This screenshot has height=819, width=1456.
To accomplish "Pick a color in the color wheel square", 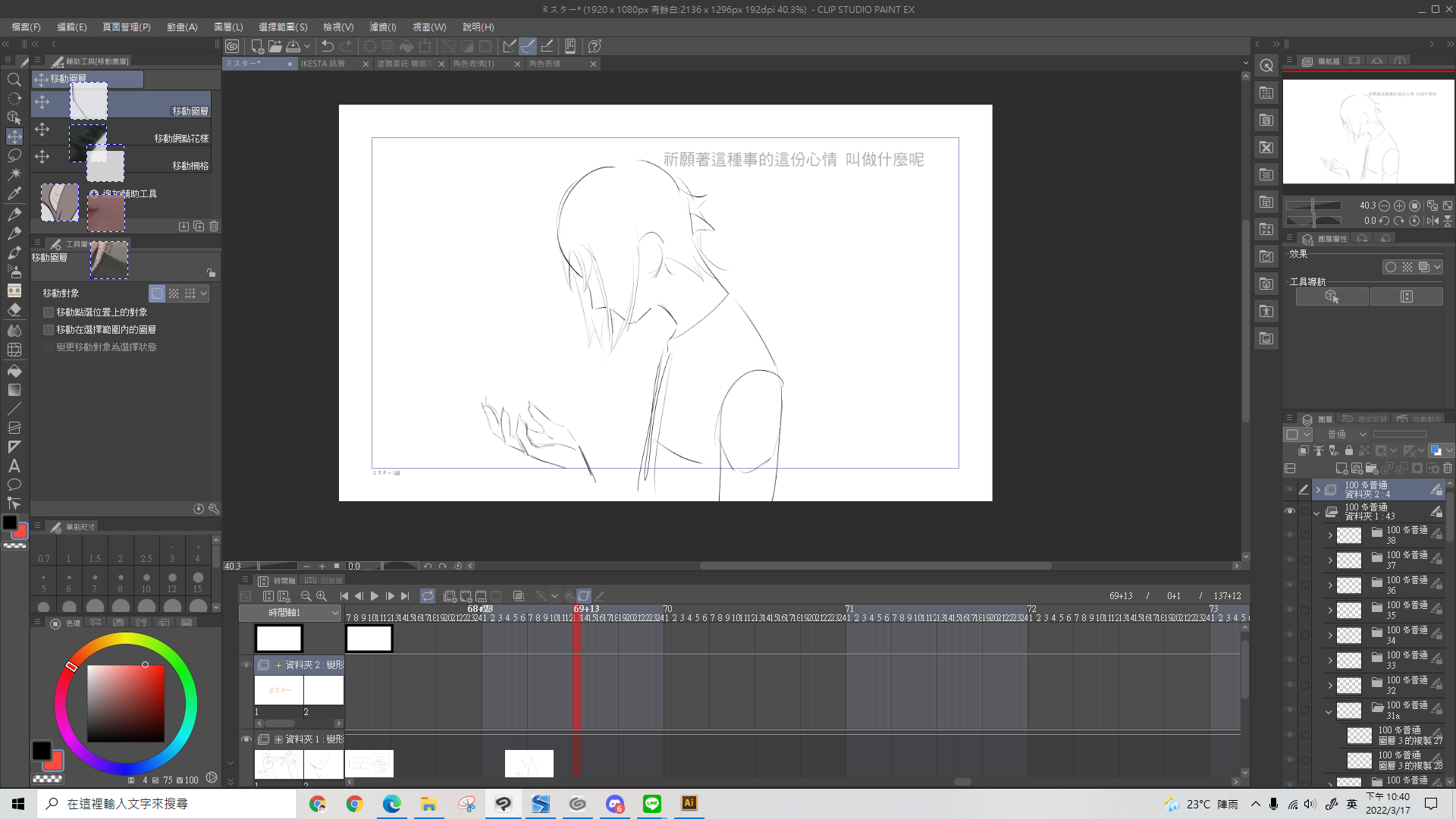I will click(126, 704).
